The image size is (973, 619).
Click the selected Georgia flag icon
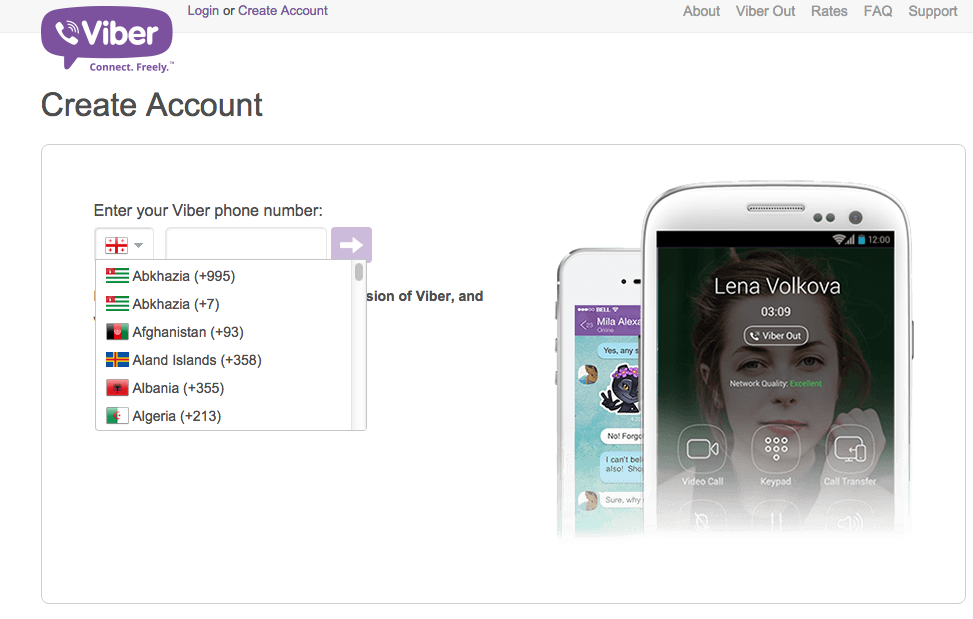point(116,245)
